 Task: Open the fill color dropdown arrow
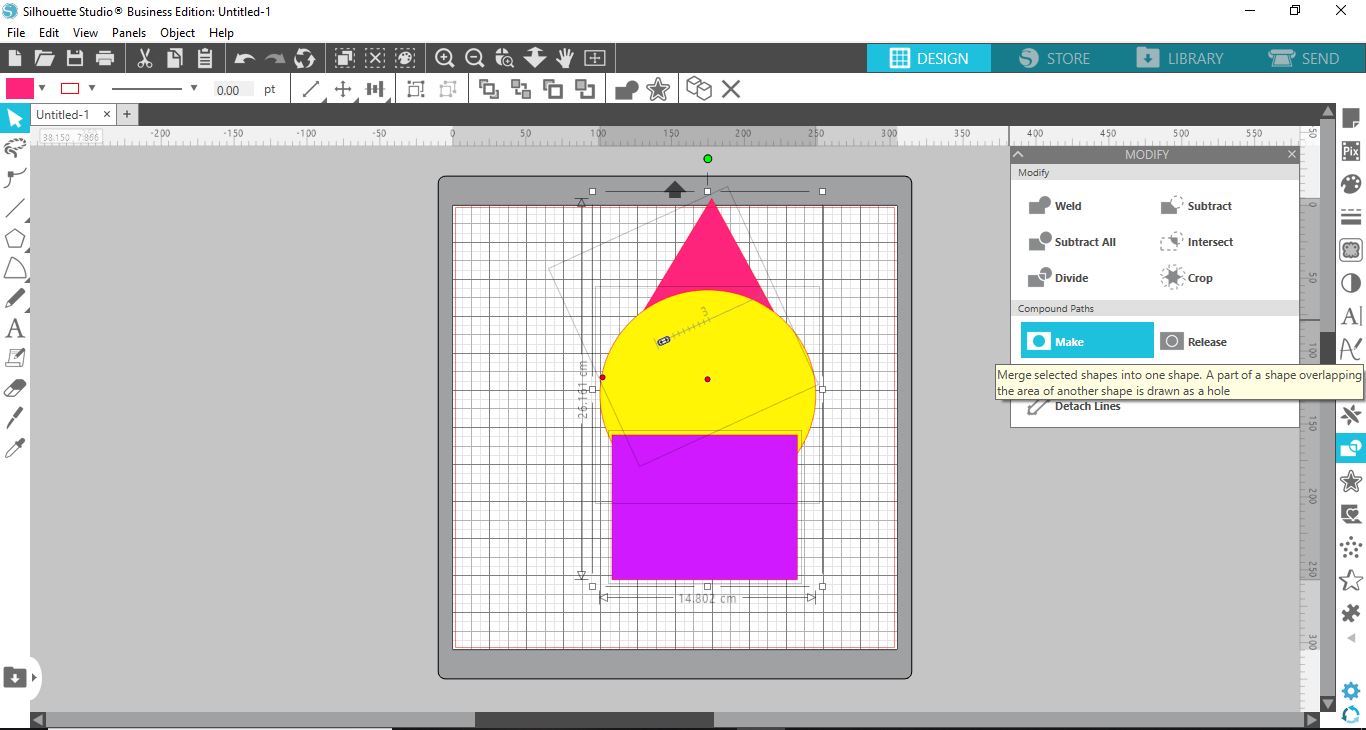[41, 88]
